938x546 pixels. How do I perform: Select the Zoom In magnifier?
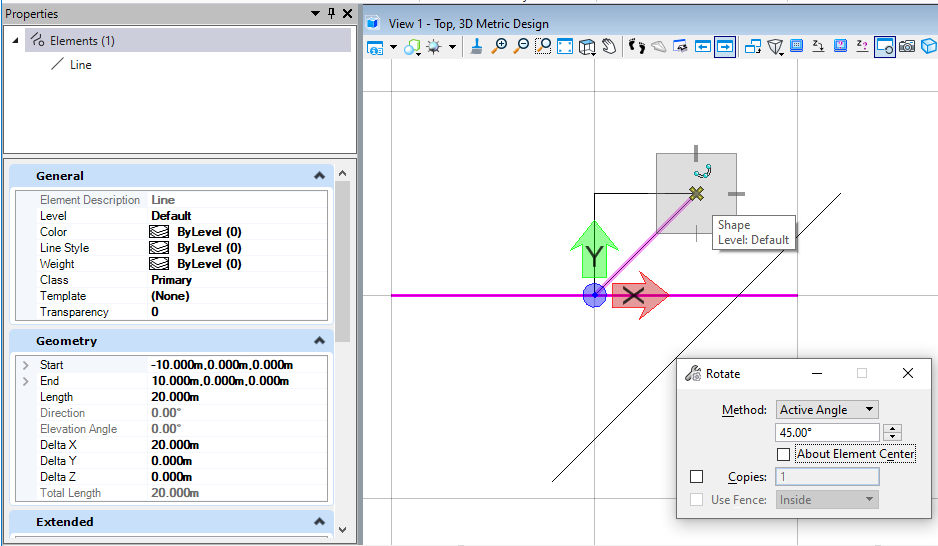point(499,47)
